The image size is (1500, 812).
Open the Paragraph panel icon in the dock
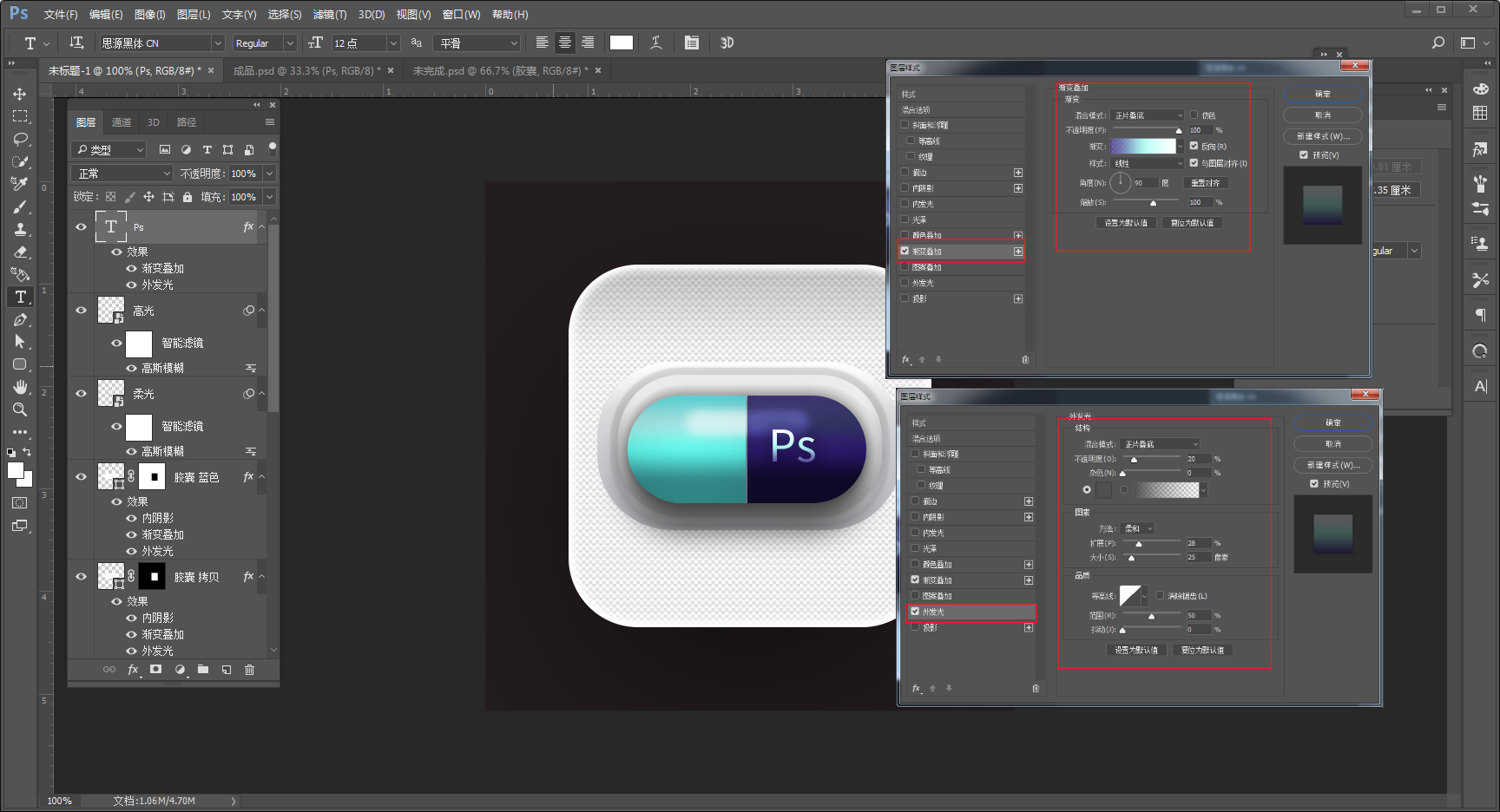1480,315
